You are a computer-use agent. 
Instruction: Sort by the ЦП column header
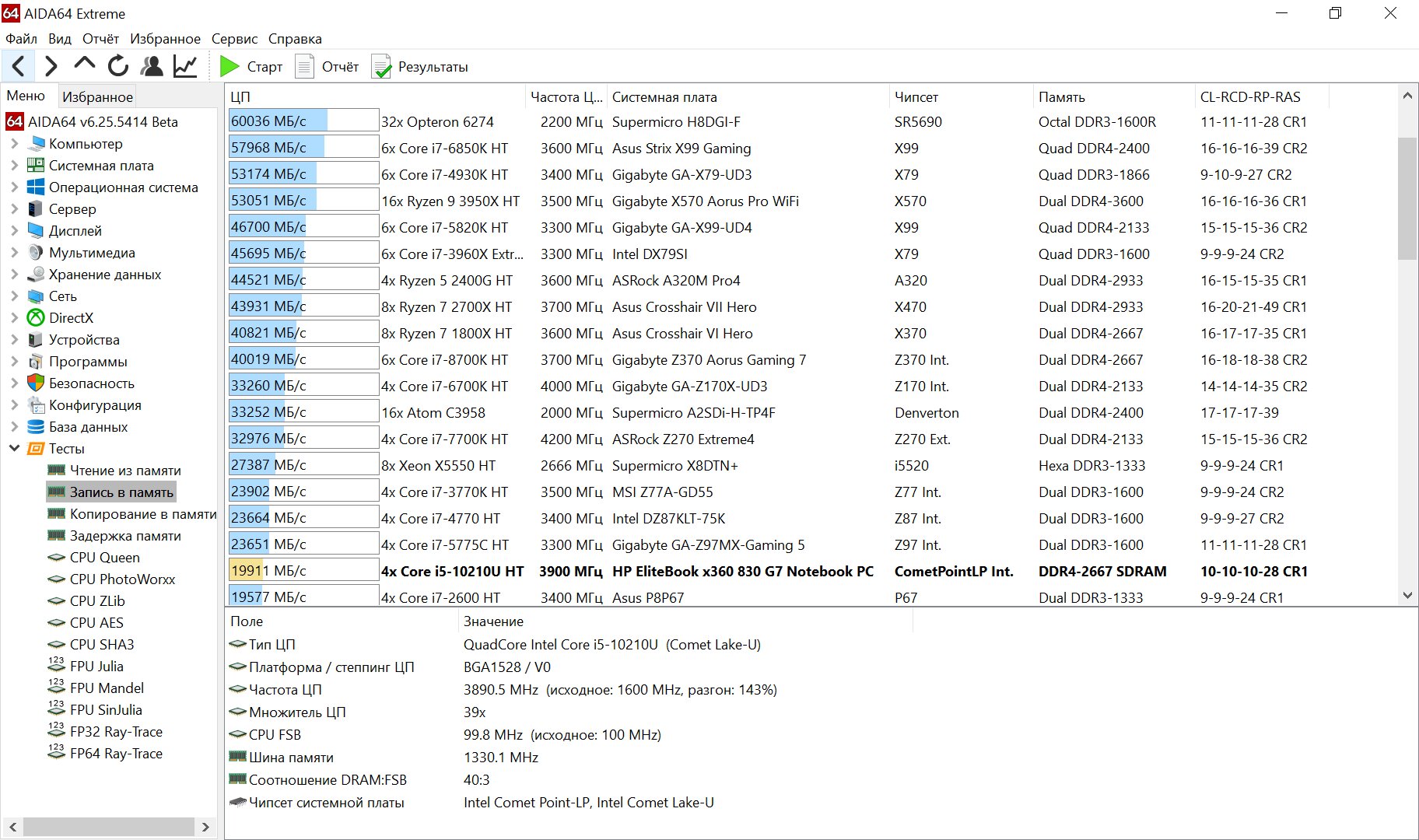click(x=376, y=97)
